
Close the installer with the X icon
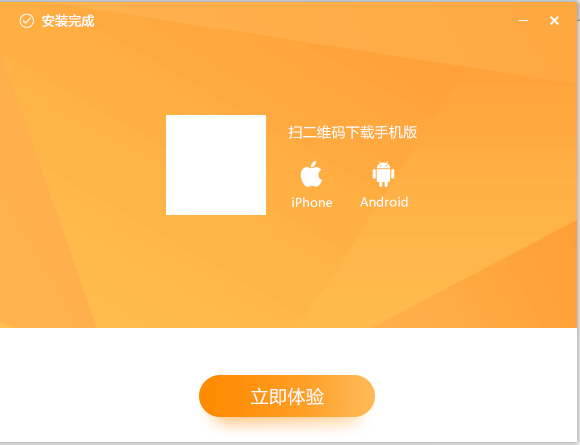(554, 21)
